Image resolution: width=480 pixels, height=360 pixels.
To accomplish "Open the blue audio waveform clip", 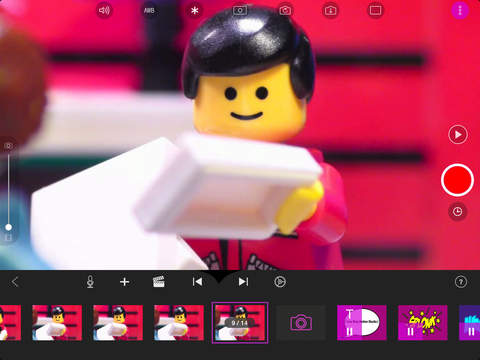I will [x=470, y=323].
